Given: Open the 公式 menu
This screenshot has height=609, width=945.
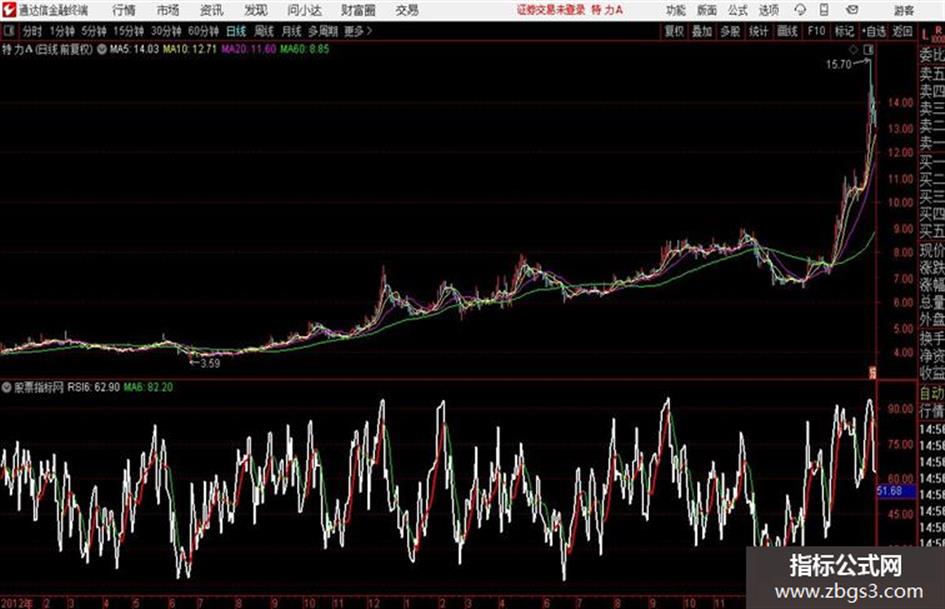Looking at the screenshot, I should [738, 10].
